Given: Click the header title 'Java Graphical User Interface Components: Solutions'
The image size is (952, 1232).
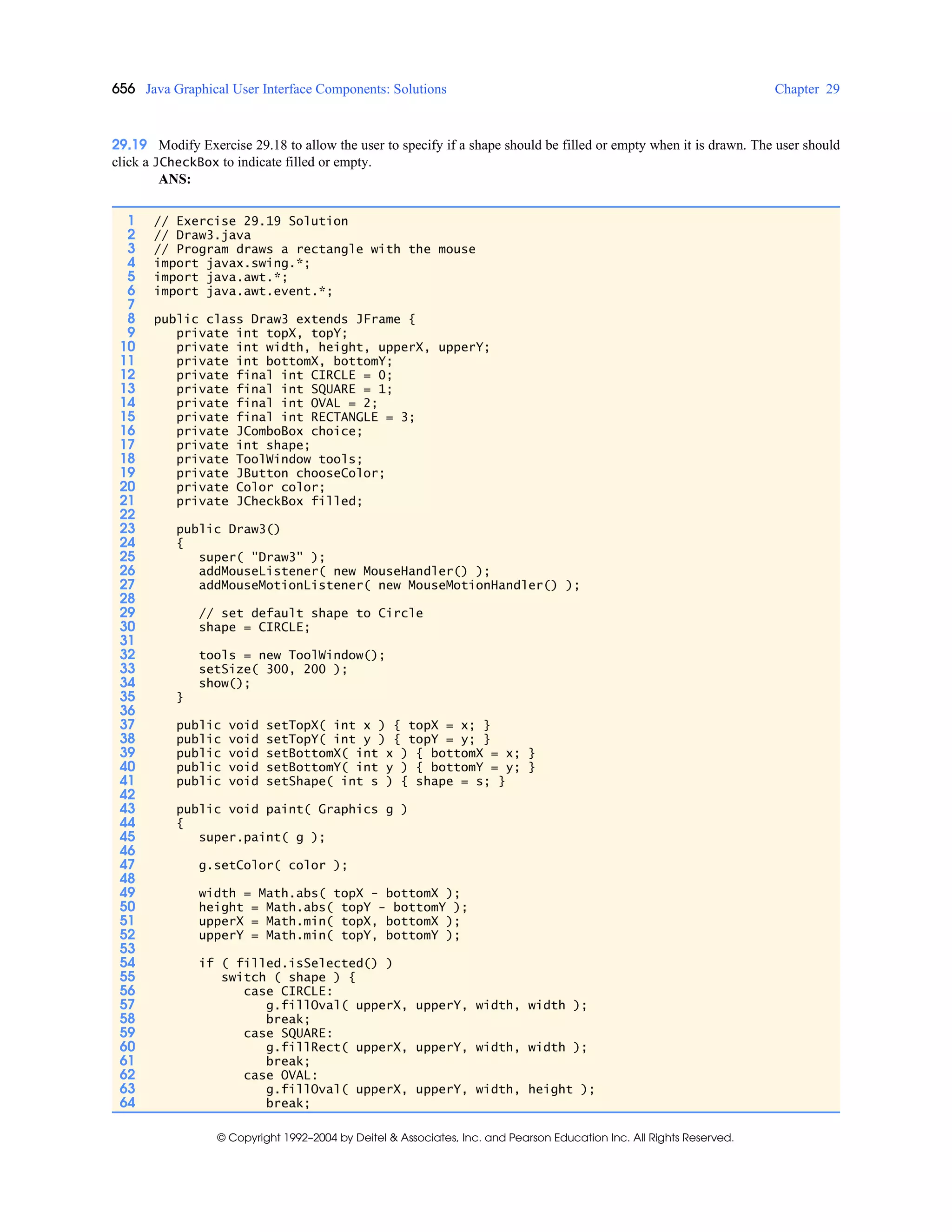Looking at the screenshot, I should point(296,89).
